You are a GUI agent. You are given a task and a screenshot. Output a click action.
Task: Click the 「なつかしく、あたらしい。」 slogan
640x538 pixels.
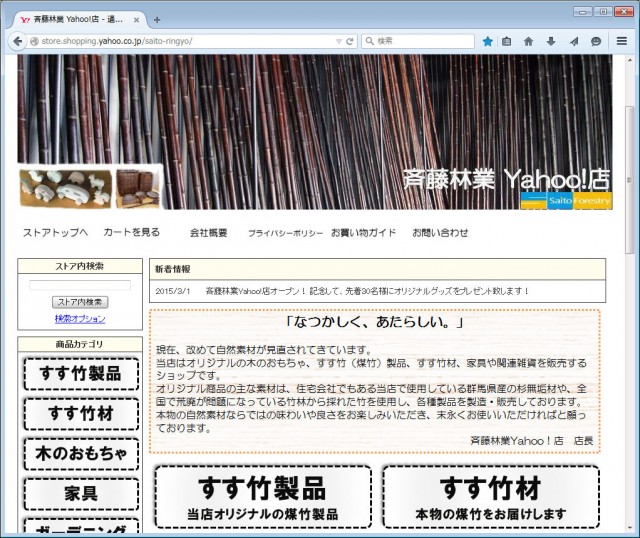tap(375, 322)
